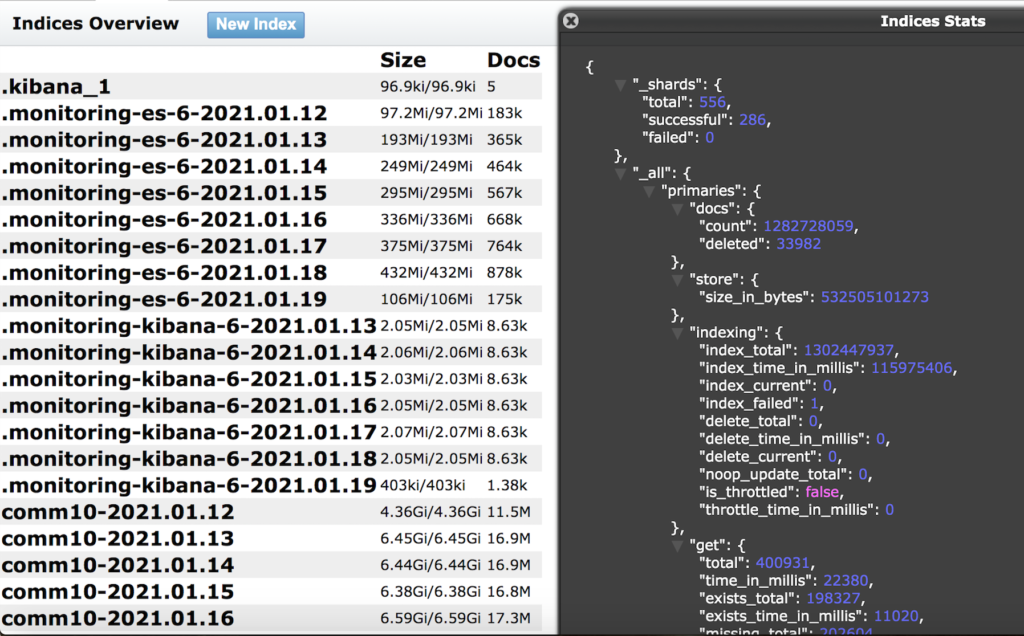Screen dimensions: 1024x636
Task: Open index comm10-2021.01.14
Action: coord(118,565)
